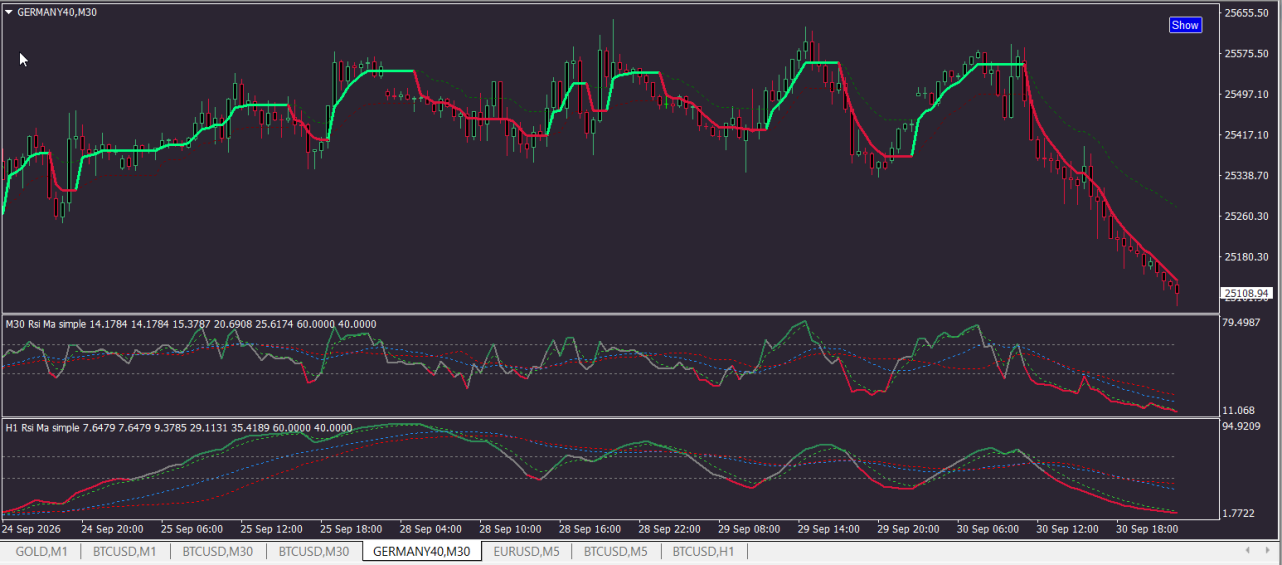Click the 24 Sep 2026 time axis label
This screenshot has height=565, width=1282.
(32, 529)
